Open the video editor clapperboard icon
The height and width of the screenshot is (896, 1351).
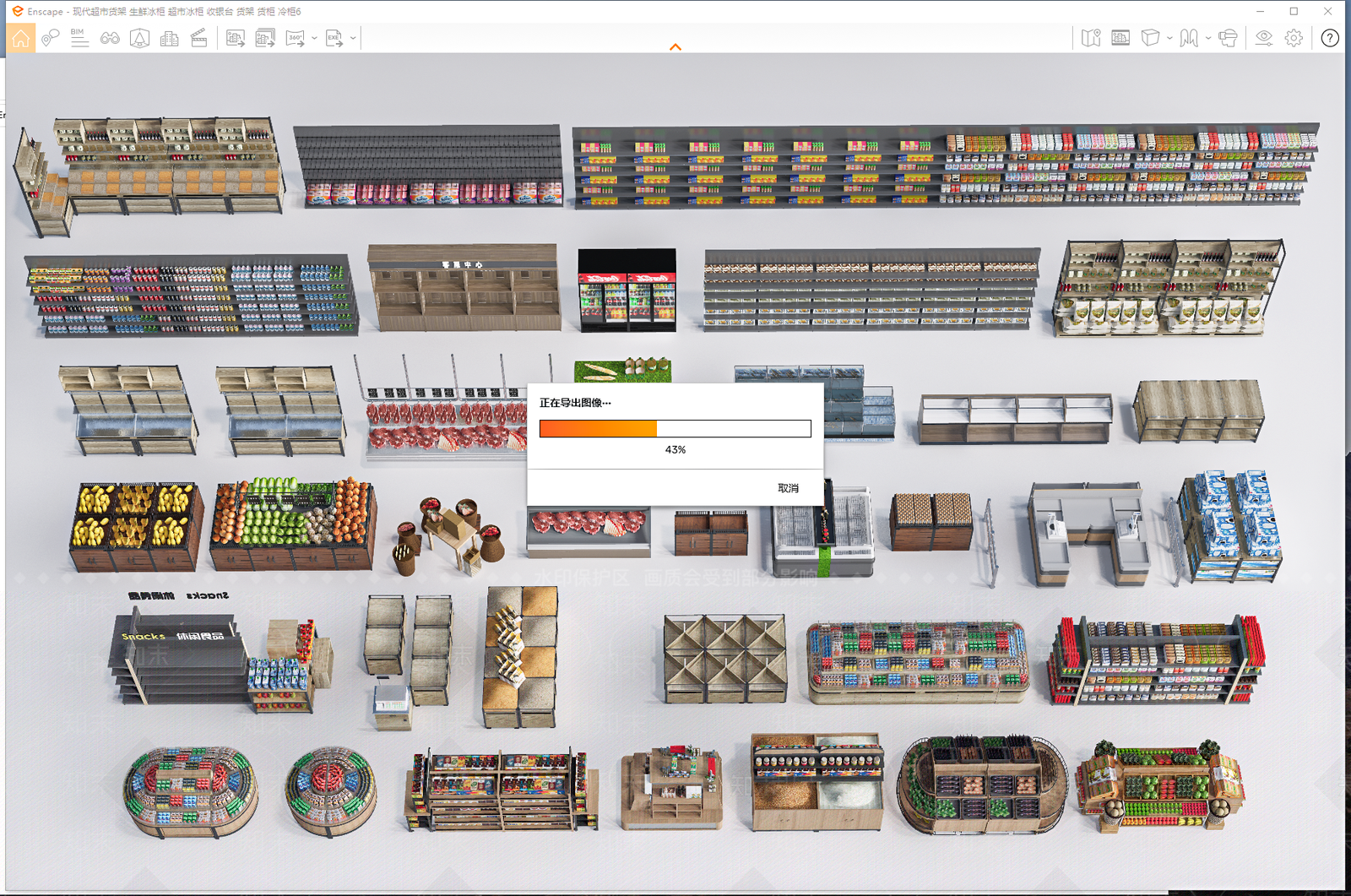[199, 38]
